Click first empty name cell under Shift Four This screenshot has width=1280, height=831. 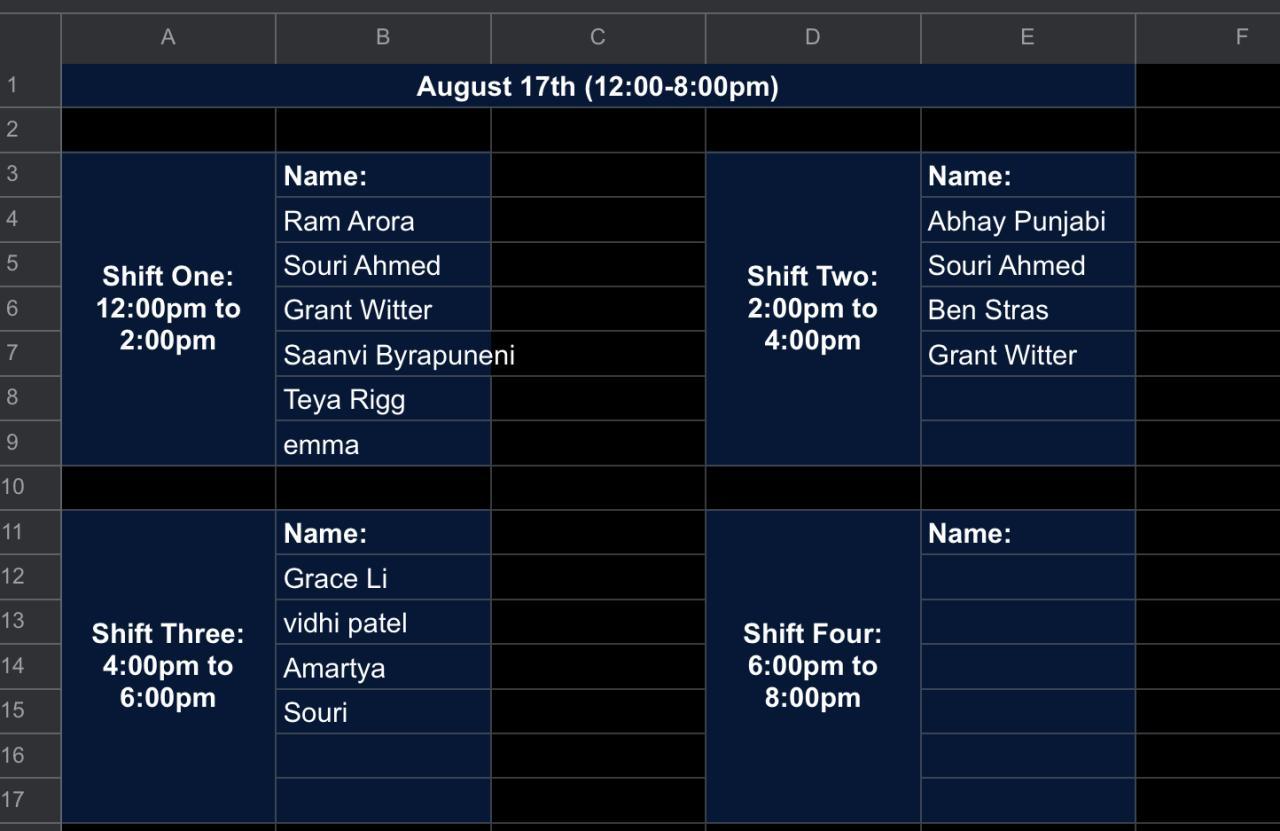(x=1027, y=578)
